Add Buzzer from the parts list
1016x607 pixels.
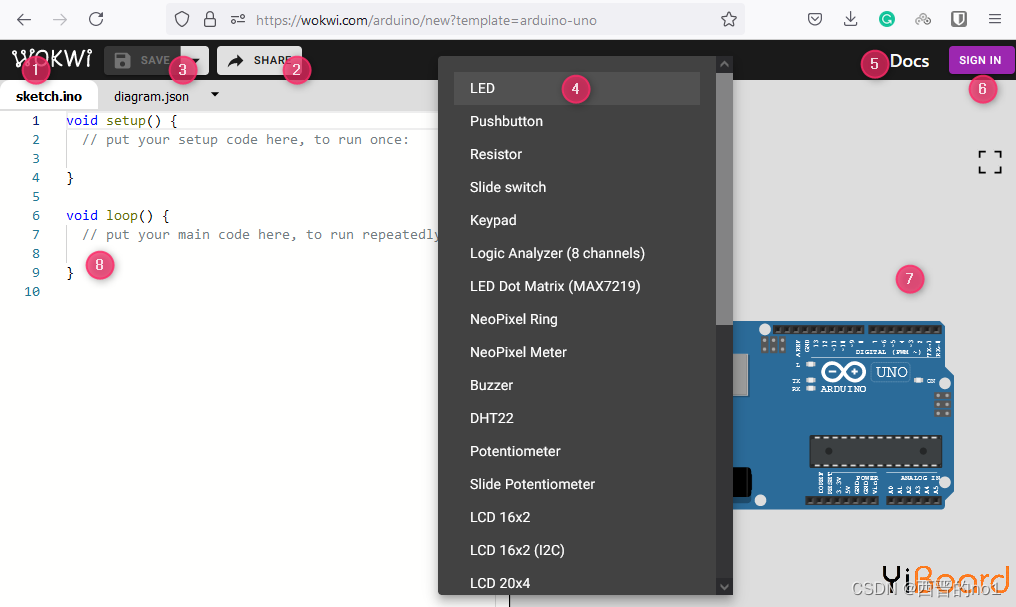(577, 385)
